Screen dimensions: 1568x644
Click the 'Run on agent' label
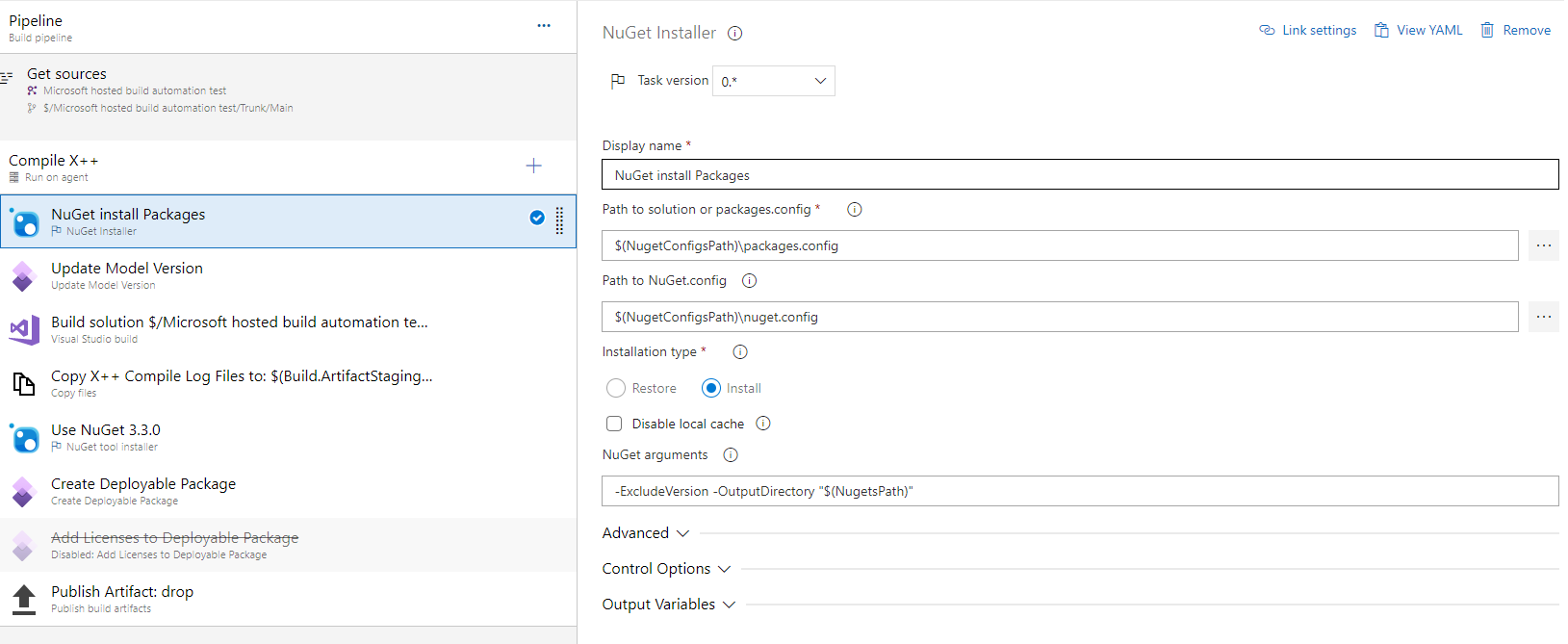57,178
